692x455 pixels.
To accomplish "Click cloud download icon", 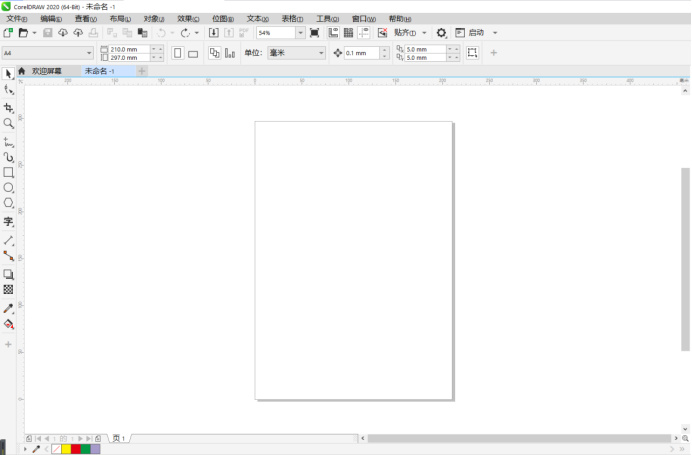I will [63, 33].
